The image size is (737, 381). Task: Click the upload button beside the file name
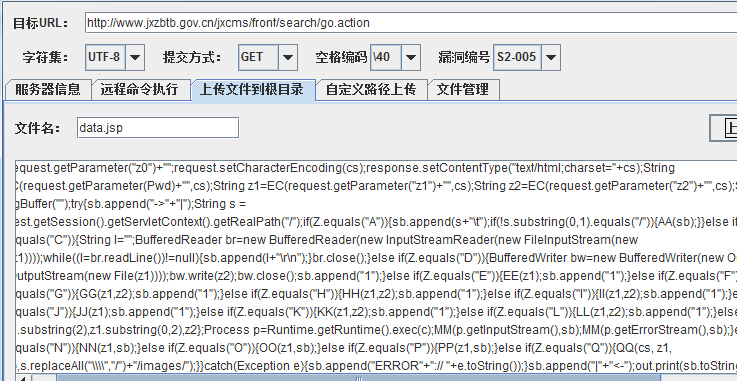tap(724, 128)
